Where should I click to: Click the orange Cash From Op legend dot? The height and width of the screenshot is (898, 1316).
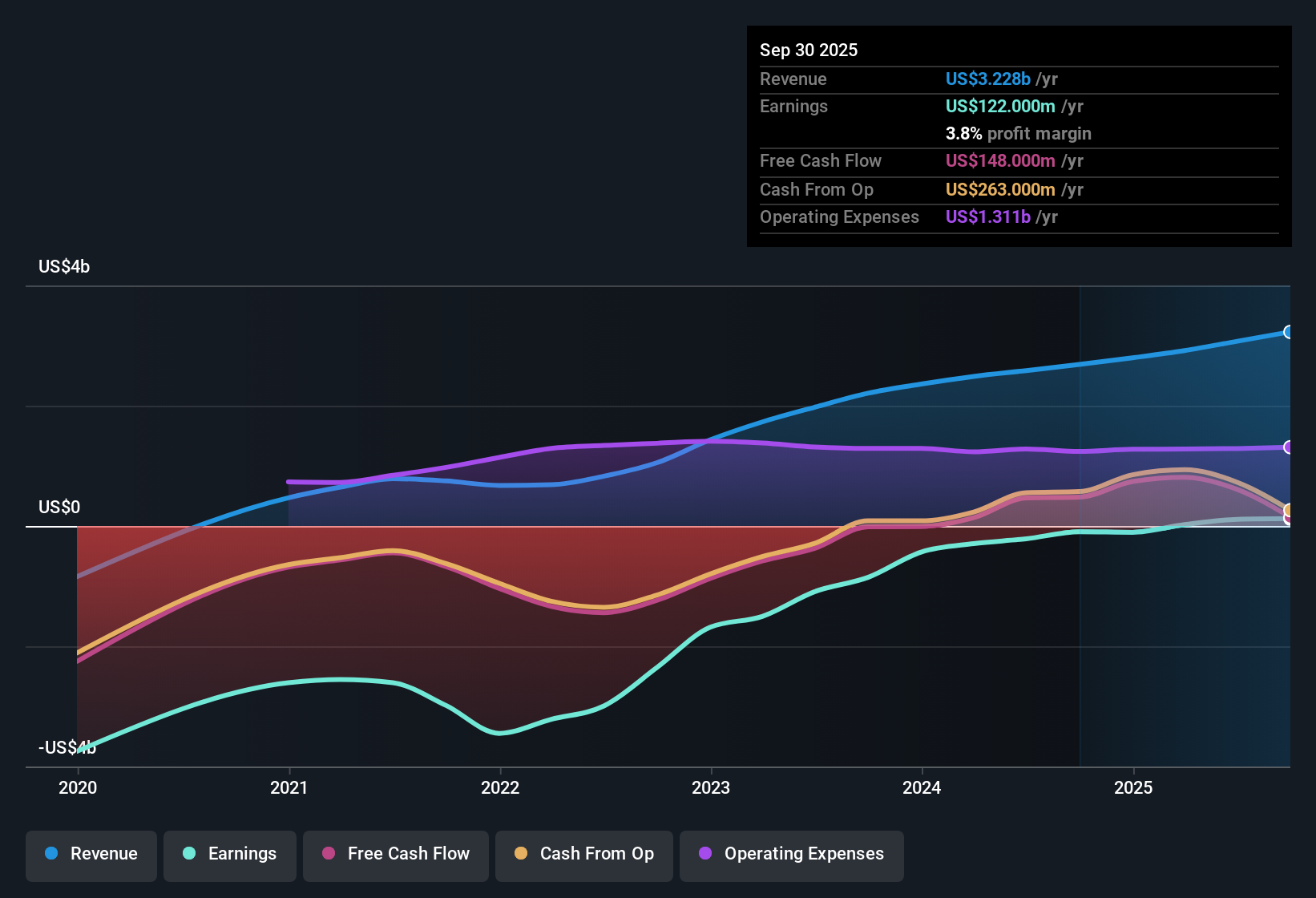coord(522,854)
